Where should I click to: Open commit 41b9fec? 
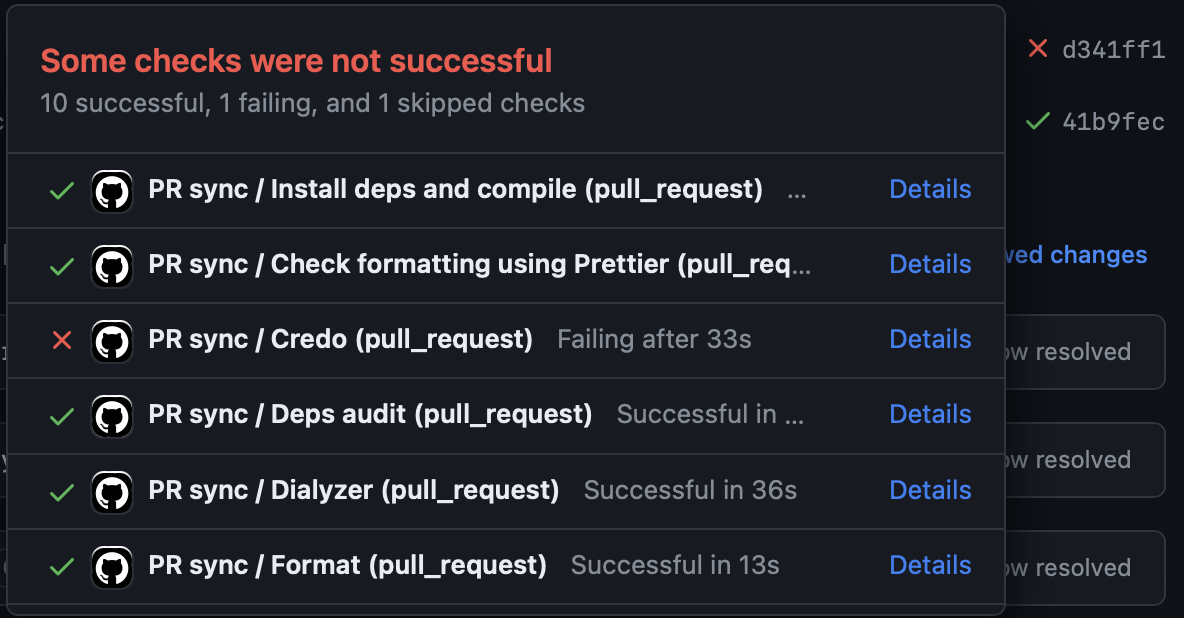click(x=1113, y=122)
